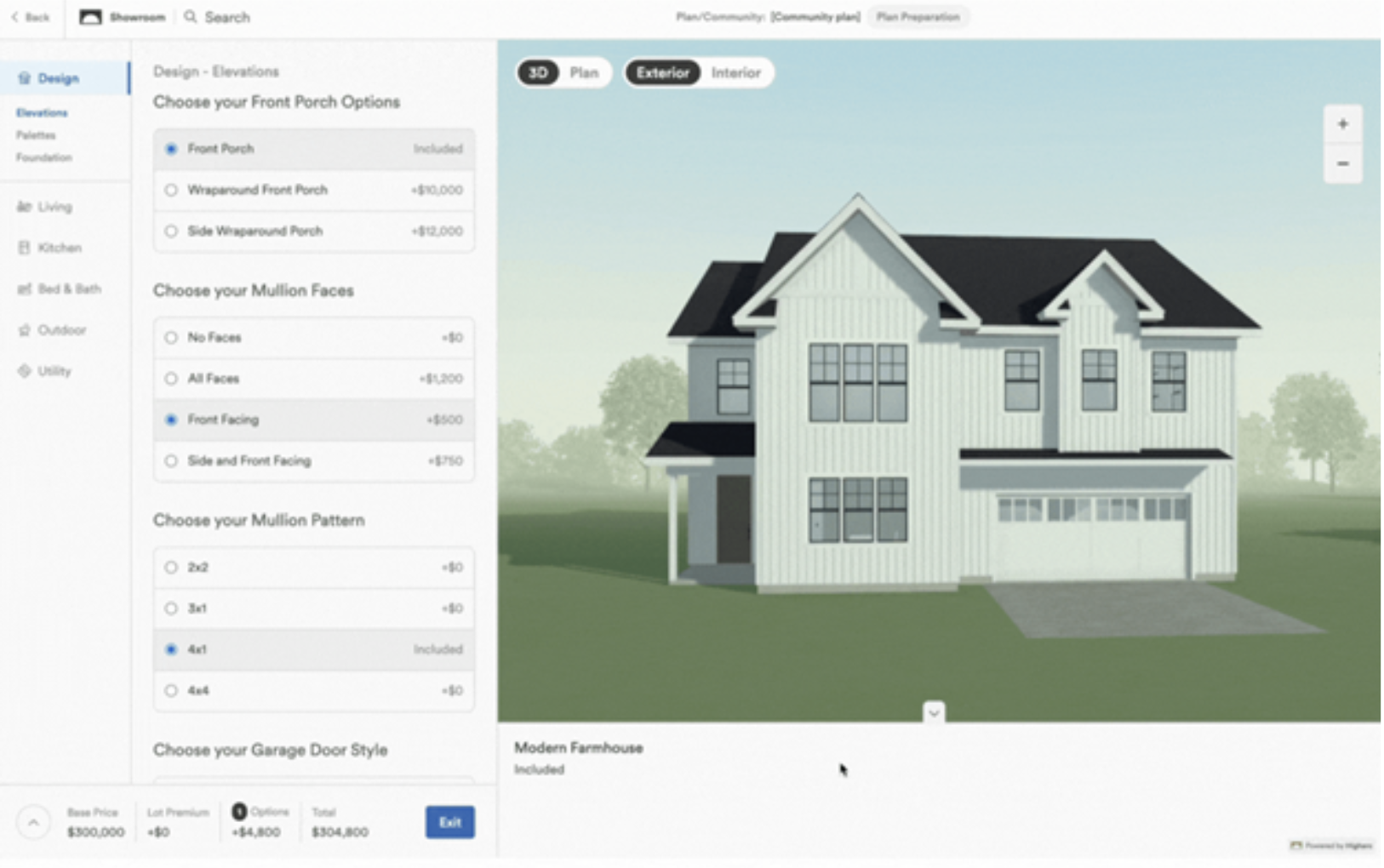
Task: Open the Bed & Bath section icon
Action: tap(24, 289)
